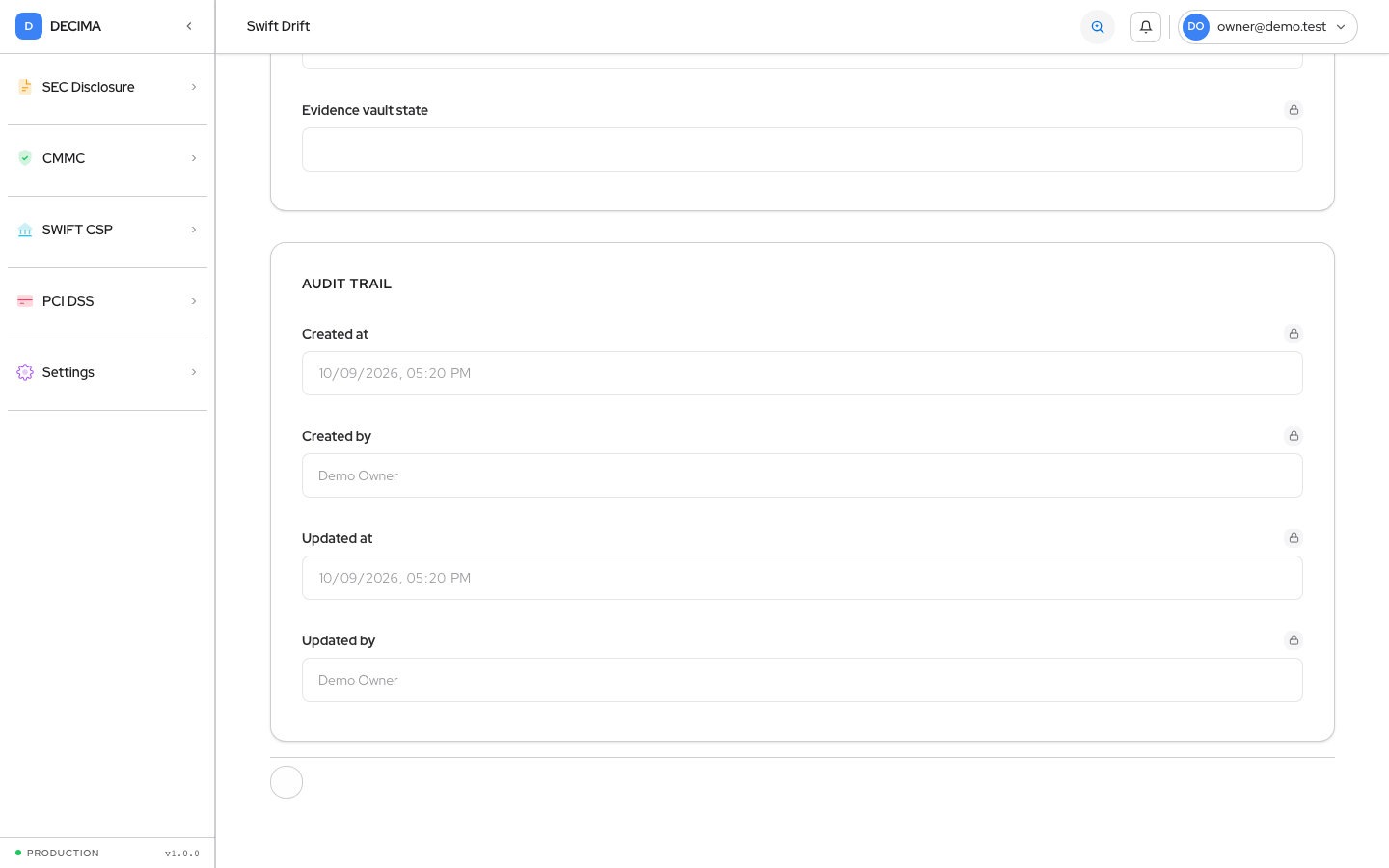
Task: Open the SEC Disclosure menu
Action: pyautogui.click(x=107, y=87)
